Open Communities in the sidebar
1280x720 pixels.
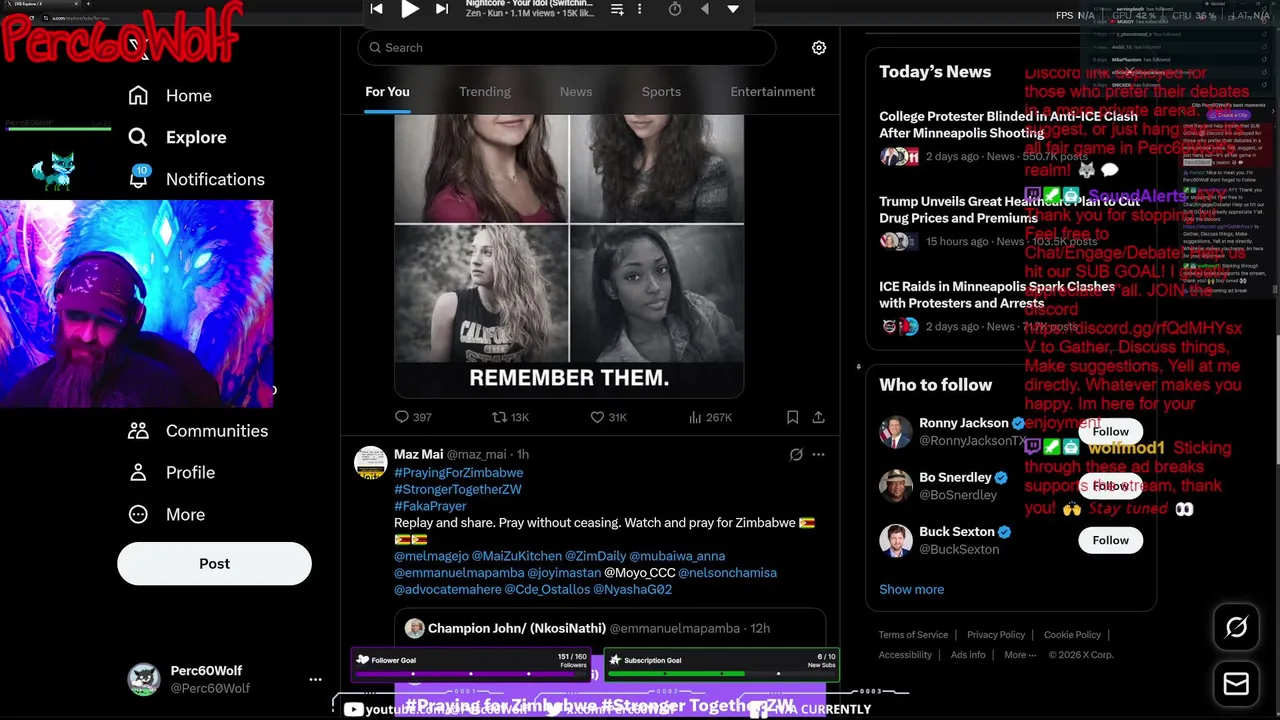[198, 431]
